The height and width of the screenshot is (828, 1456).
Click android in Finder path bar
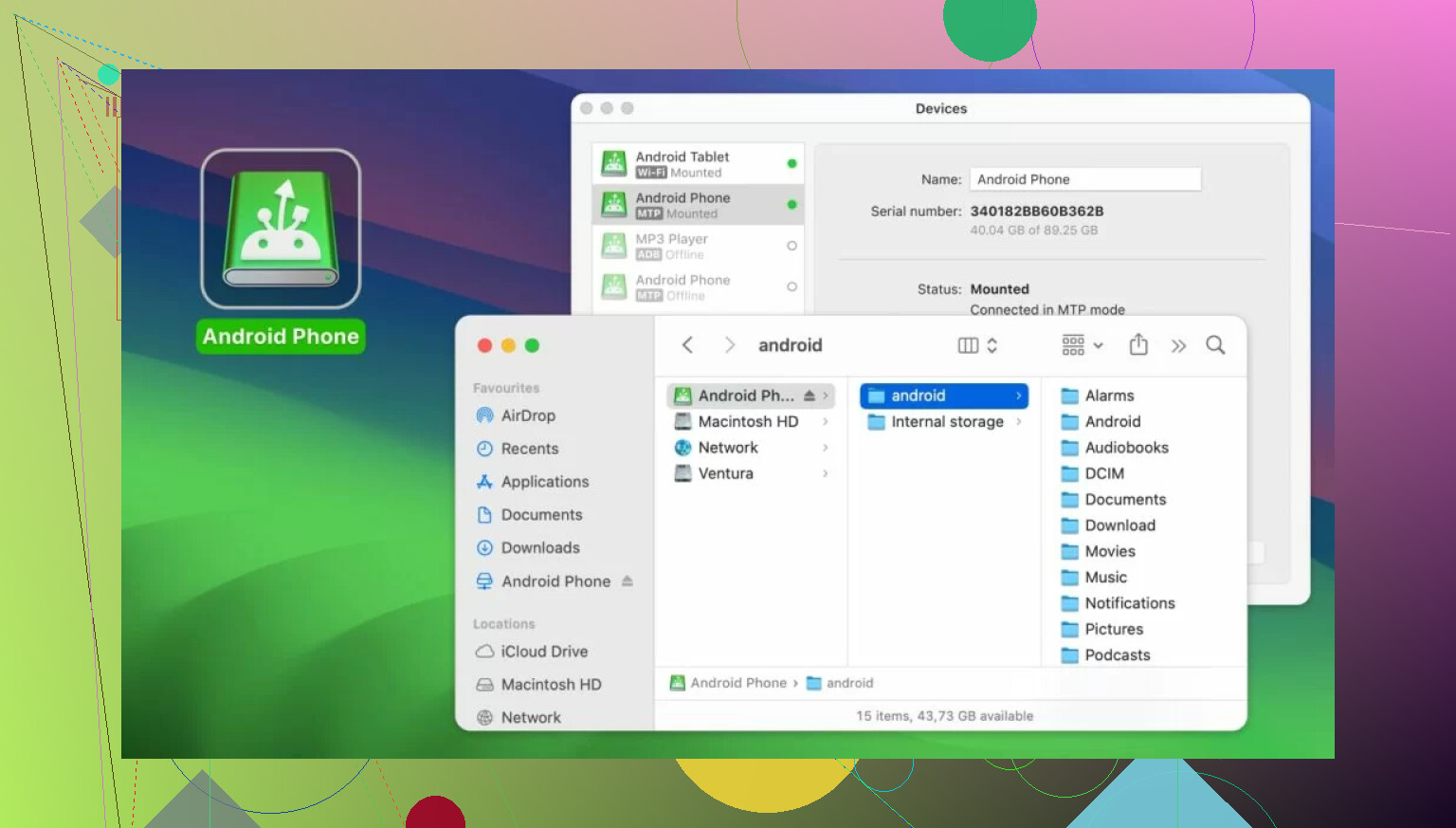(x=840, y=683)
